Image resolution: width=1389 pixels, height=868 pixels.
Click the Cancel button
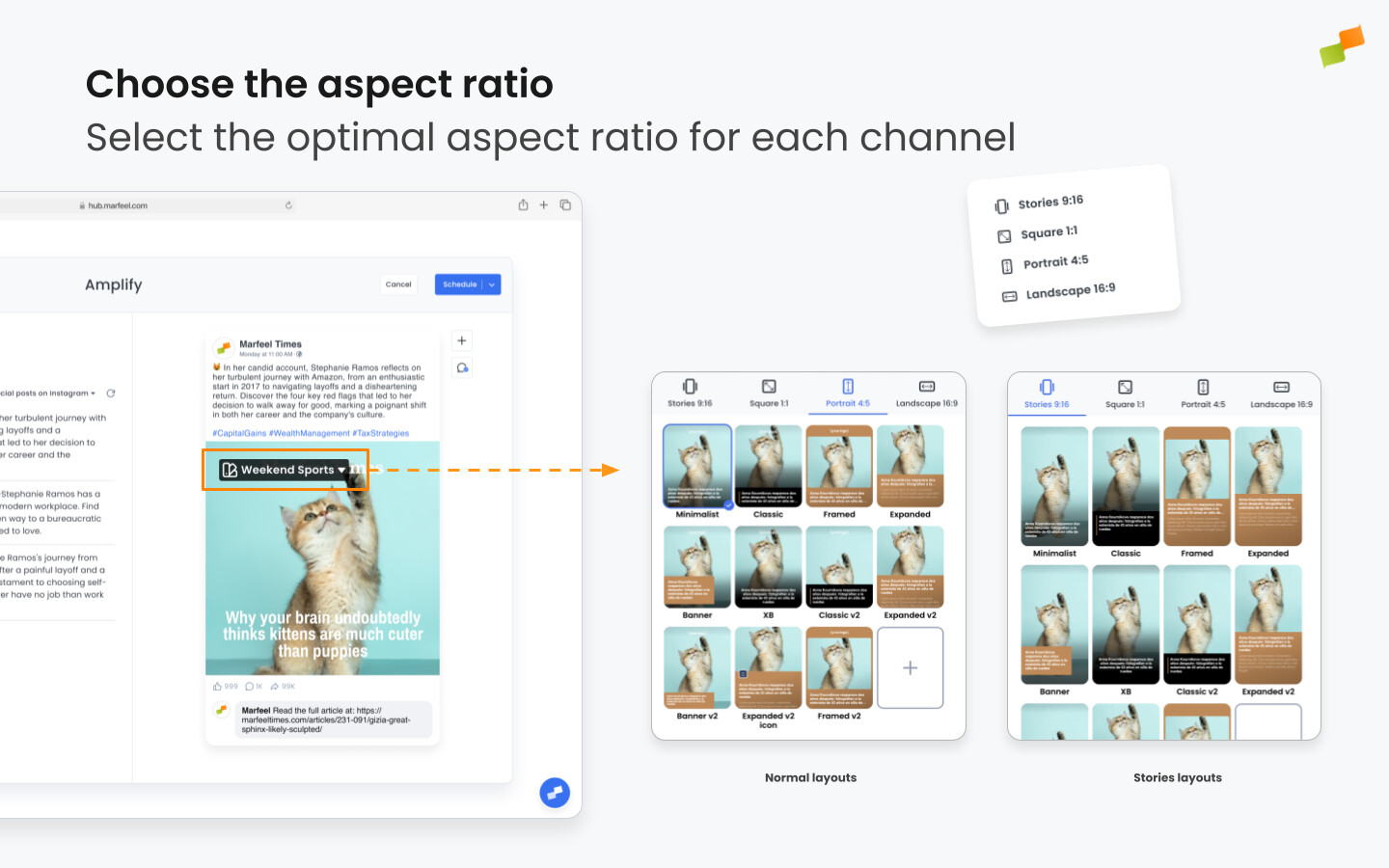coord(398,284)
